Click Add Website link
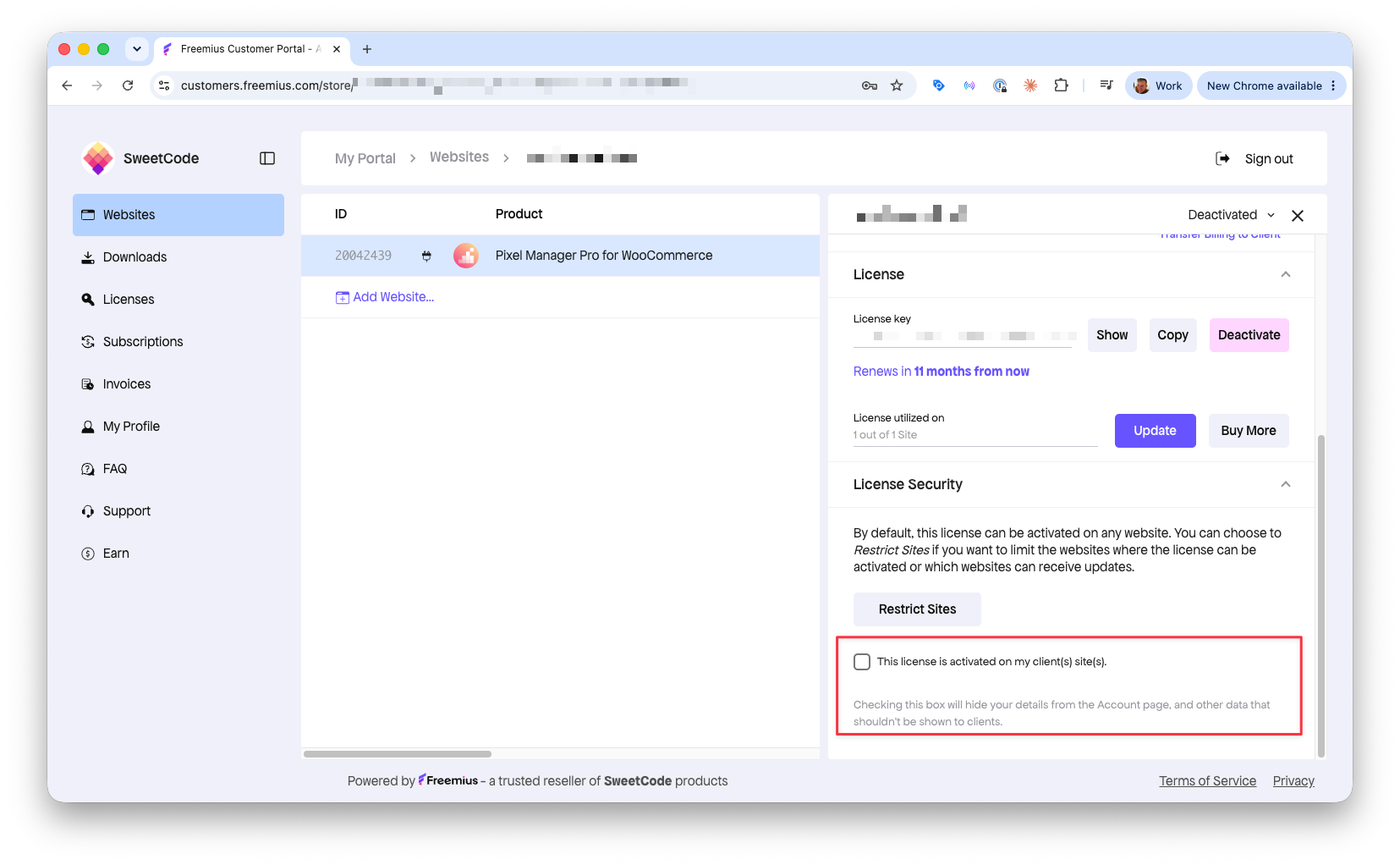This screenshot has width=1400, height=865. [385, 297]
